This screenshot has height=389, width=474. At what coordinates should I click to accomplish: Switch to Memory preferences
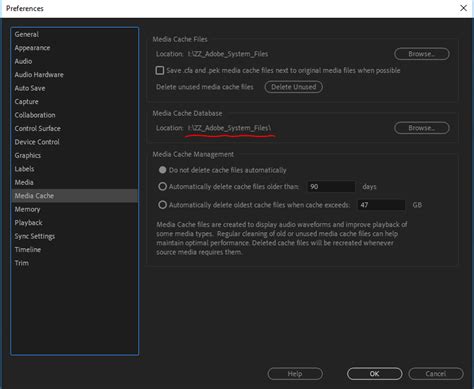[27, 209]
